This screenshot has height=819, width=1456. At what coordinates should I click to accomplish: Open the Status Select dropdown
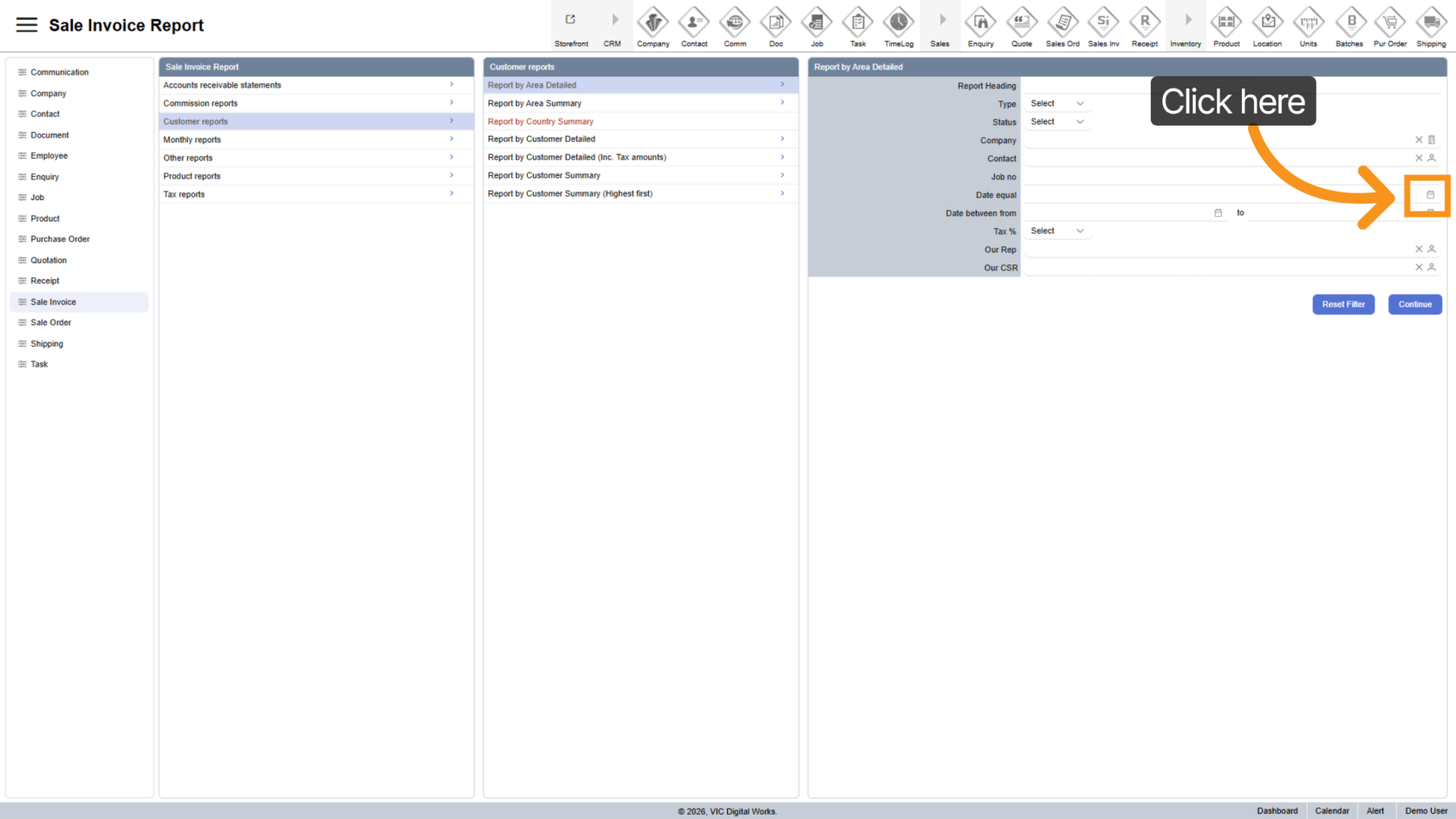(1056, 122)
